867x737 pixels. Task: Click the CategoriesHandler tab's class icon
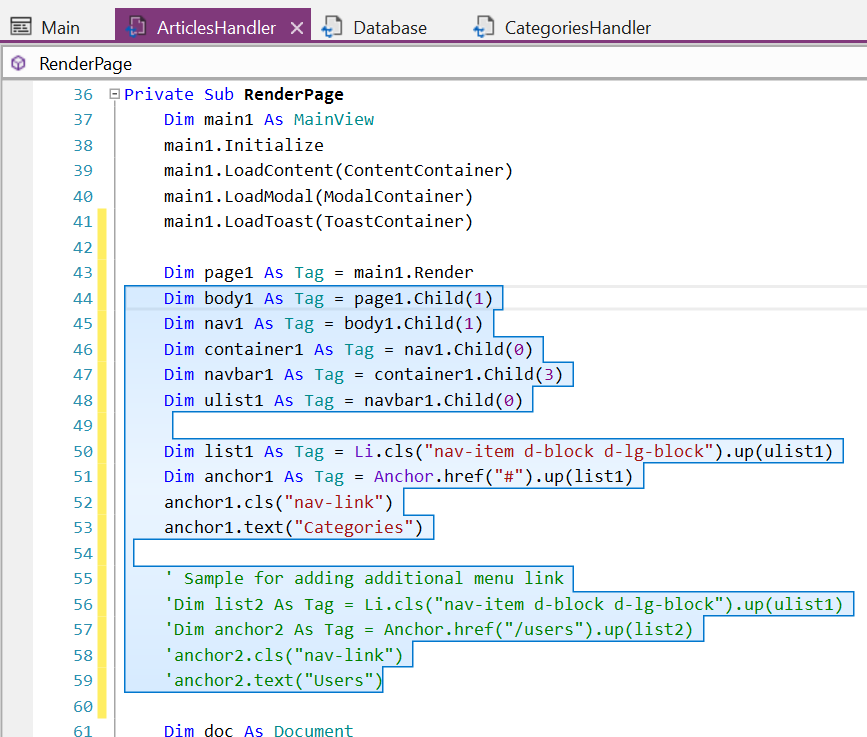pos(484,27)
